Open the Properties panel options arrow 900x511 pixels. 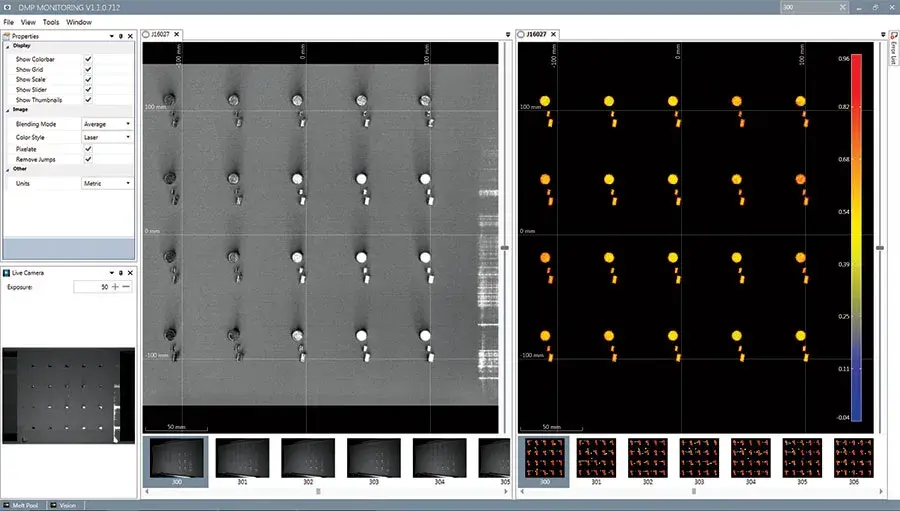click(x=110, y=36)
